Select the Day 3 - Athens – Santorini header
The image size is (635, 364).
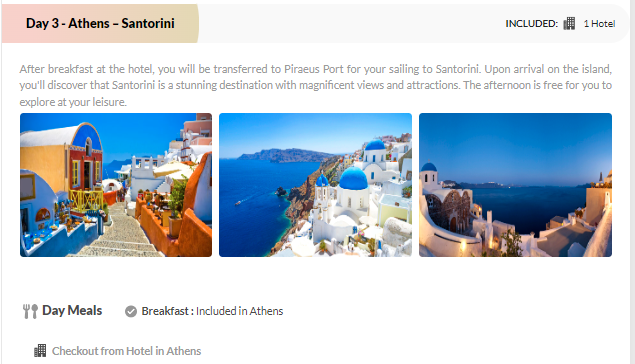[x=100, y=23]
